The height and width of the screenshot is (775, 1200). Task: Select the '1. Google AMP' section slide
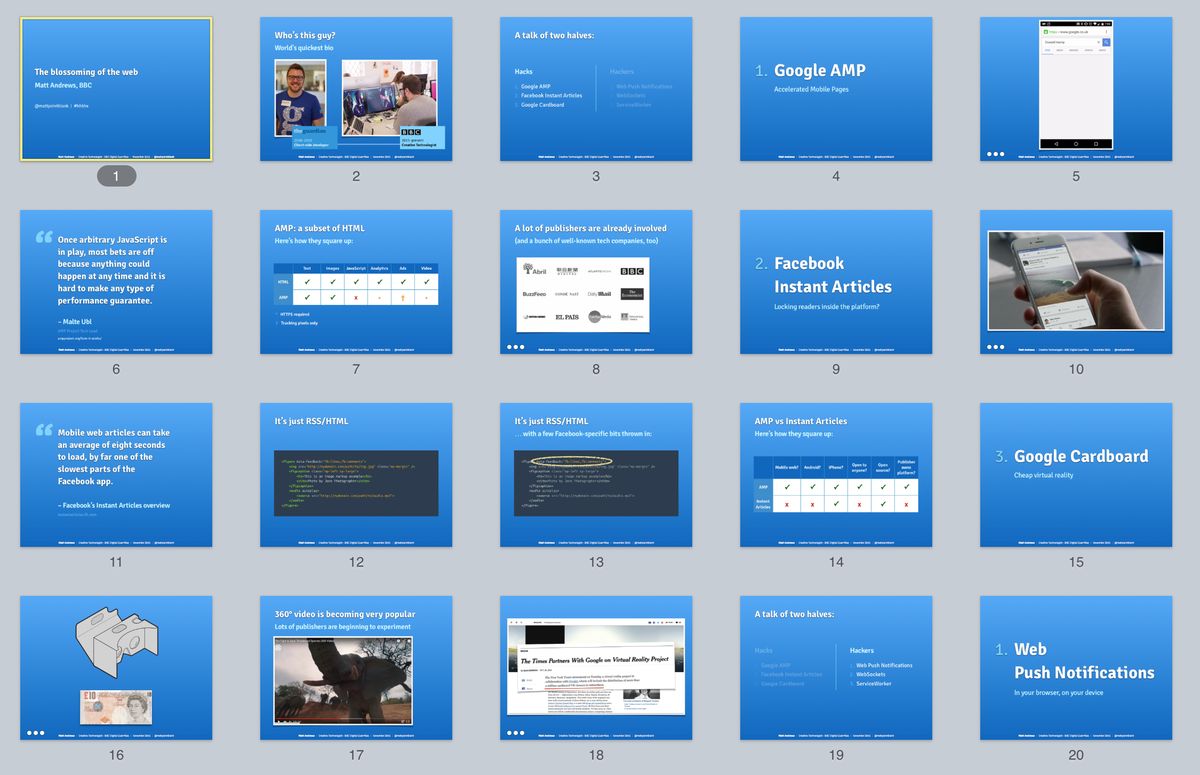tap(836, 89)
